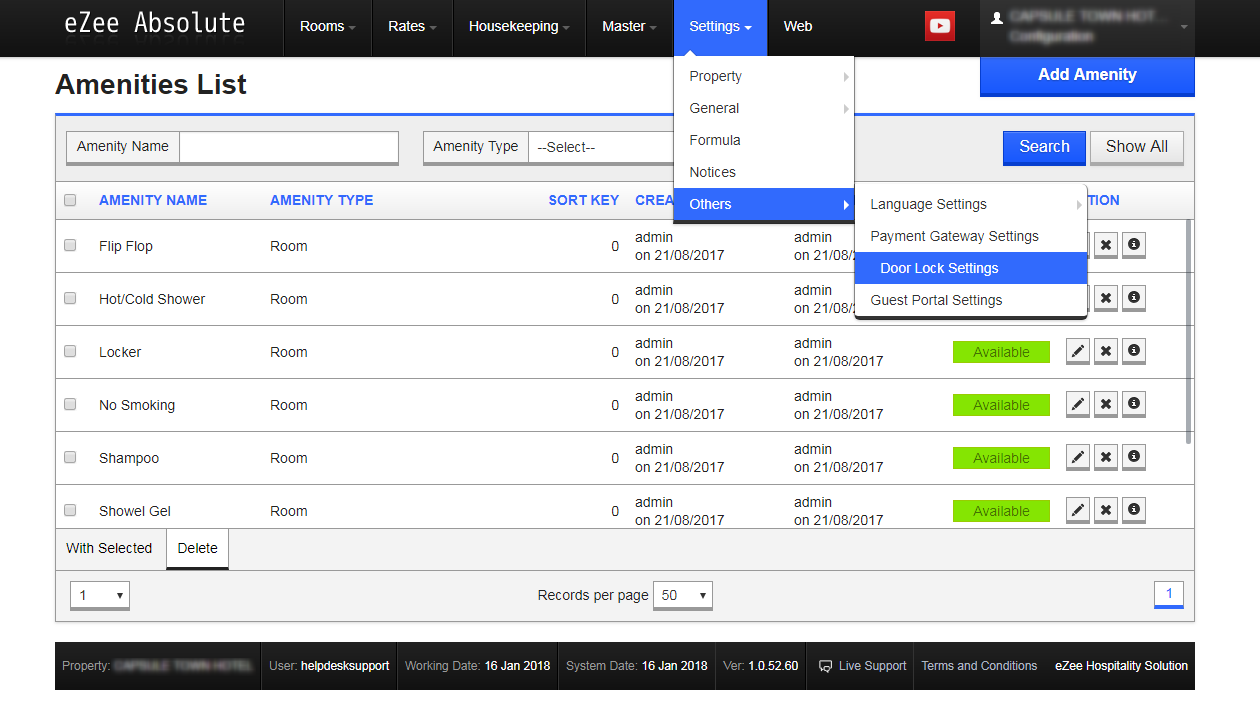
Task: Open the General submenu
Action: pos(764,108)
